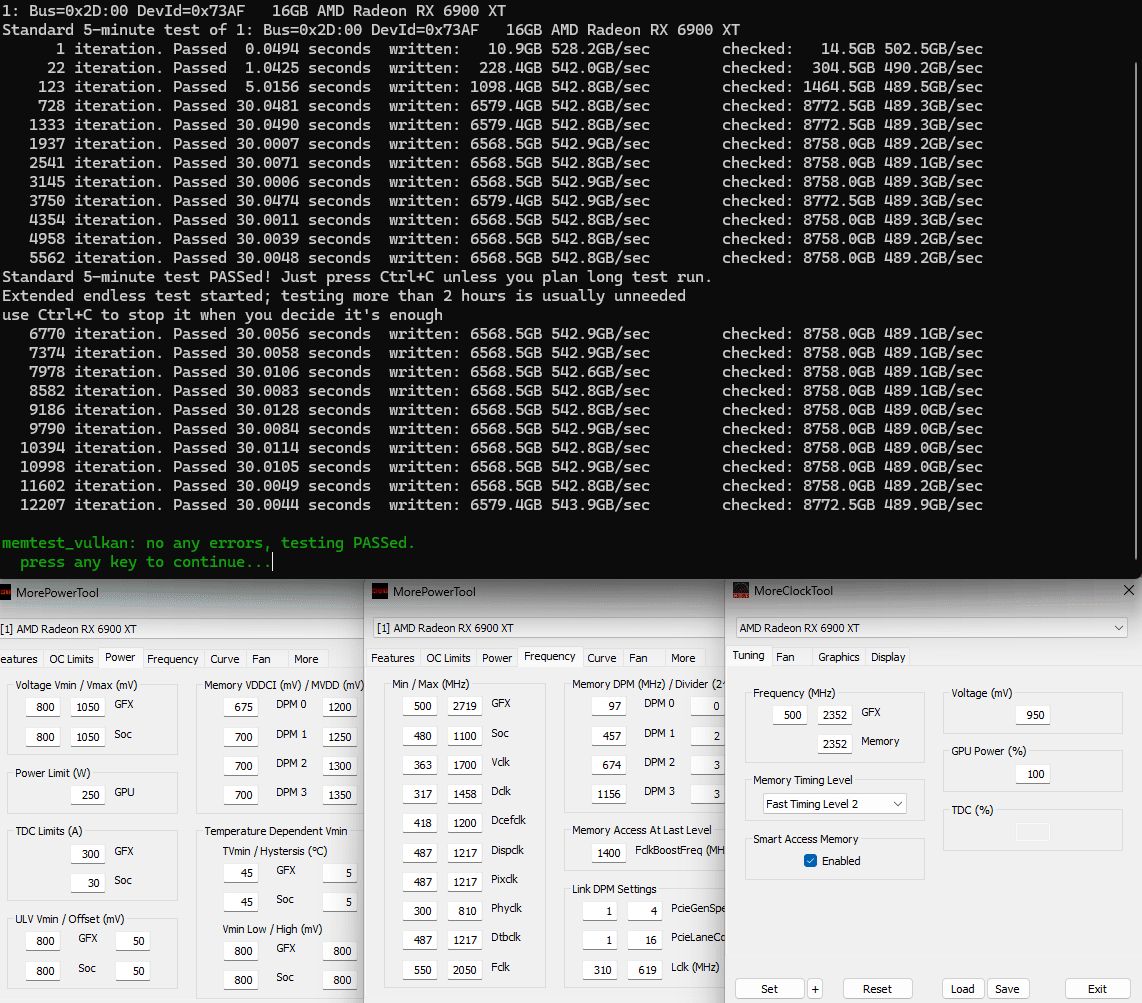Open Fan tab in middle MorePowerTool window

638,658
